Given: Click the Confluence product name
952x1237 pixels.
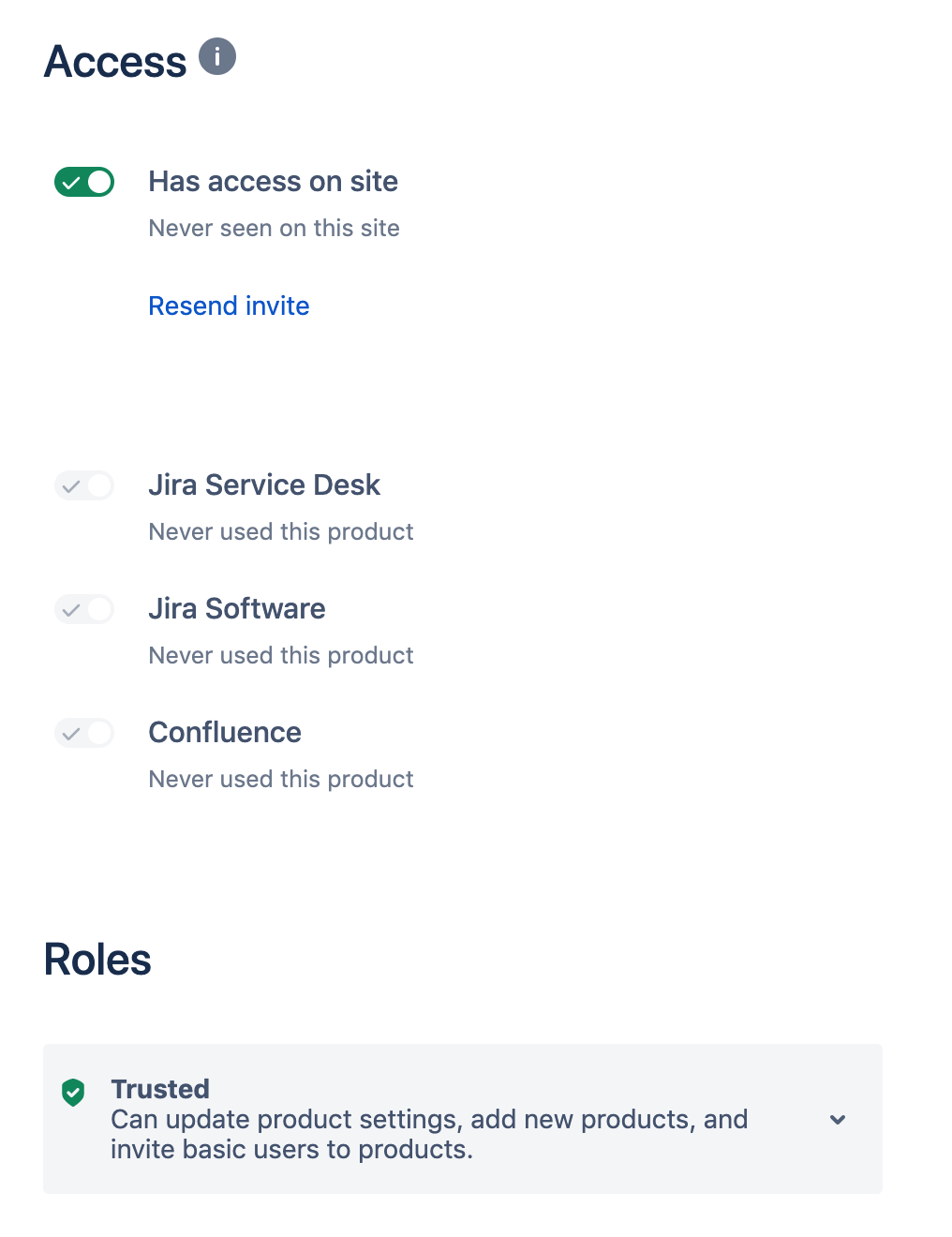Looking at the screenshot, I should [x=225, y=733].
